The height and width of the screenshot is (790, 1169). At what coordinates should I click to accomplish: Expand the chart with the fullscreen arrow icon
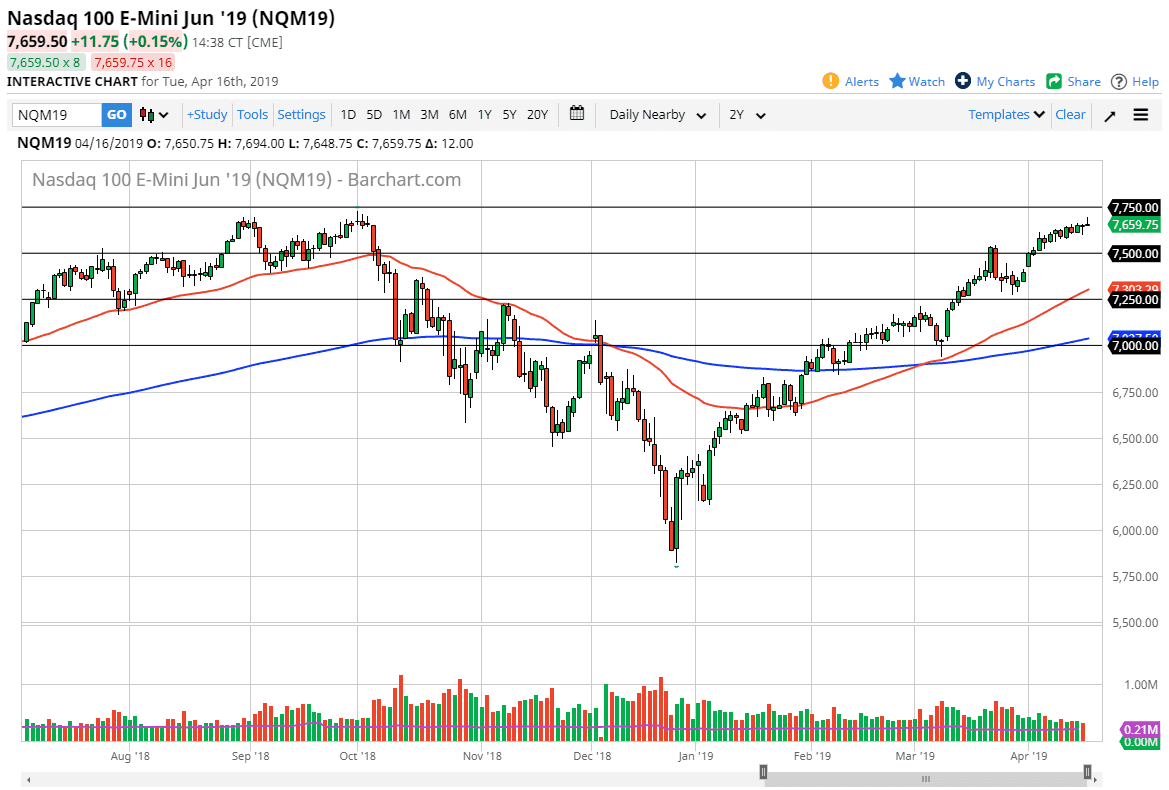[1110, 114]
